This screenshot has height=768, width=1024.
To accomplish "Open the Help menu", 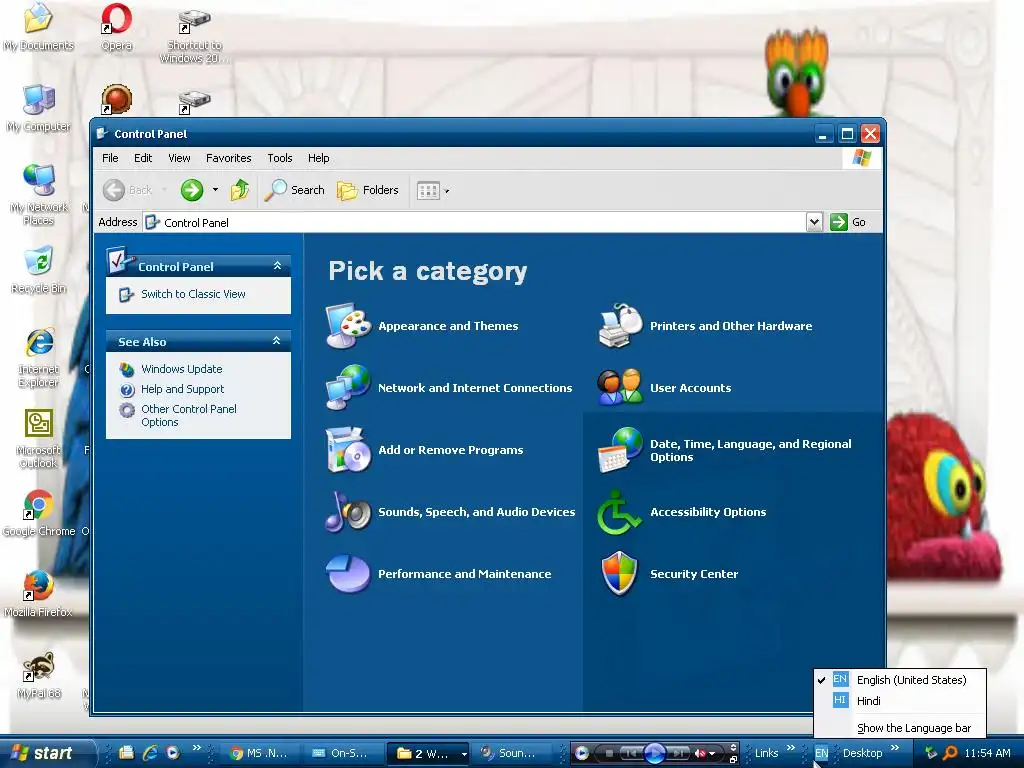I will [x=319, y=158].
